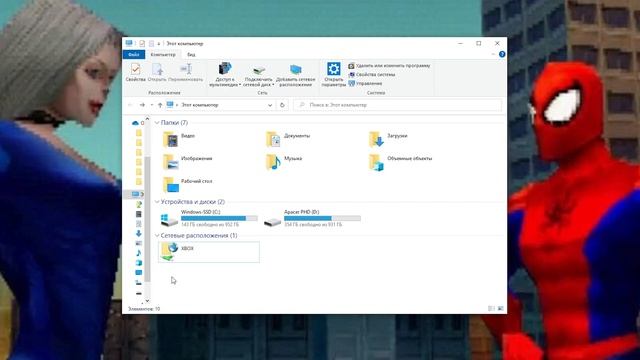Select the Музыка folder

coord(284,162)
